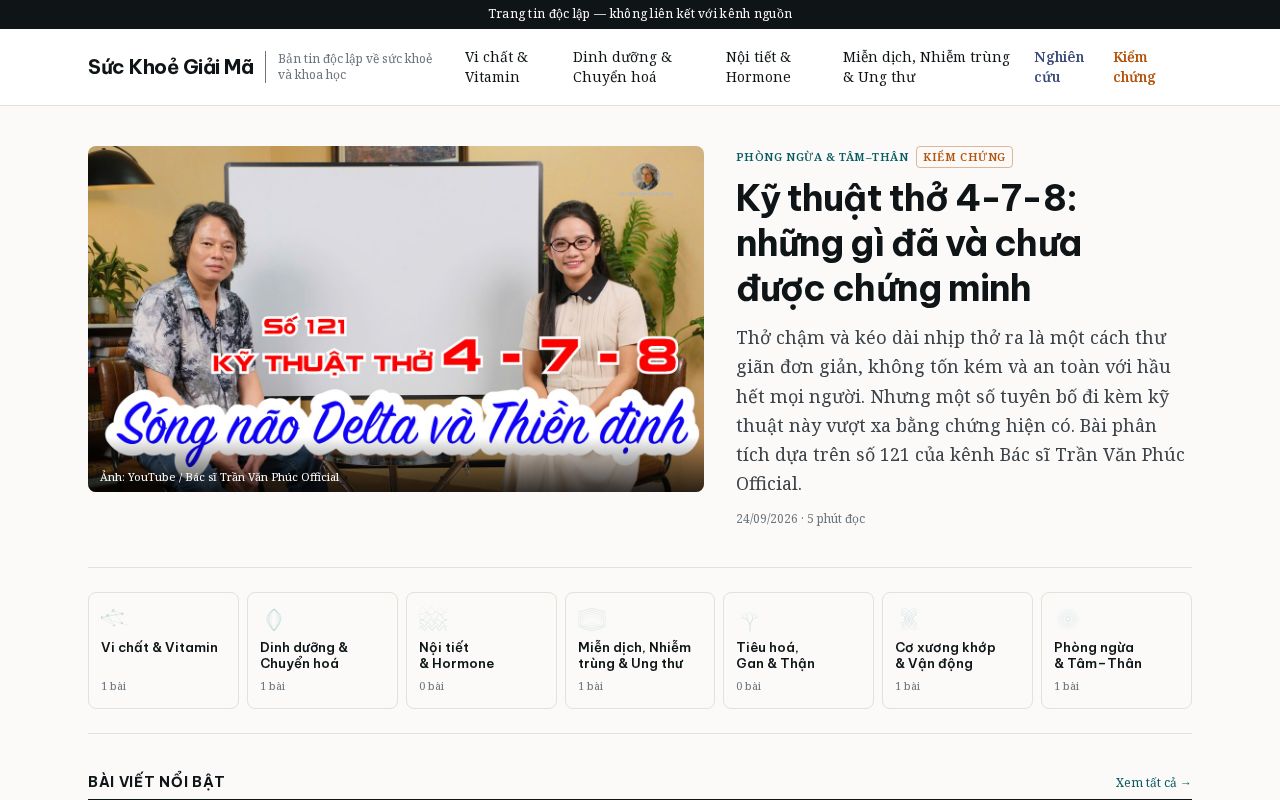The image size is (1280, 800).
Task: Click the Vi chất & Vitamin card icon
Action: tap(114, 619)
